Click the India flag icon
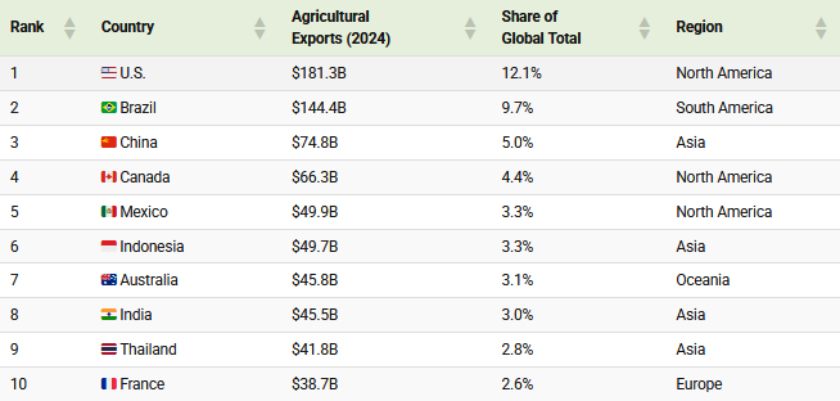Viewport: 840px width, 401px height. click(x=109, y=314)
